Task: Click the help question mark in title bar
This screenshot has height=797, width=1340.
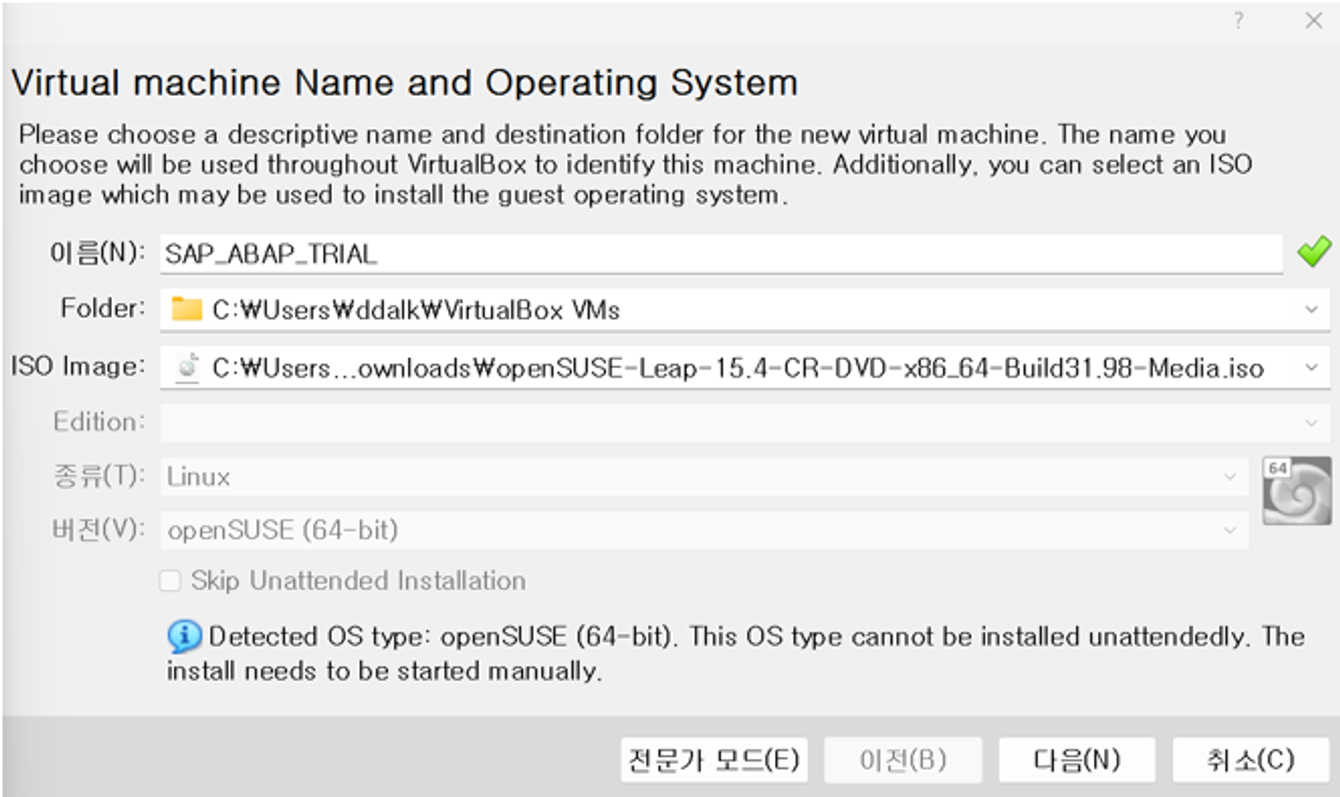Action: (1238, 21)
